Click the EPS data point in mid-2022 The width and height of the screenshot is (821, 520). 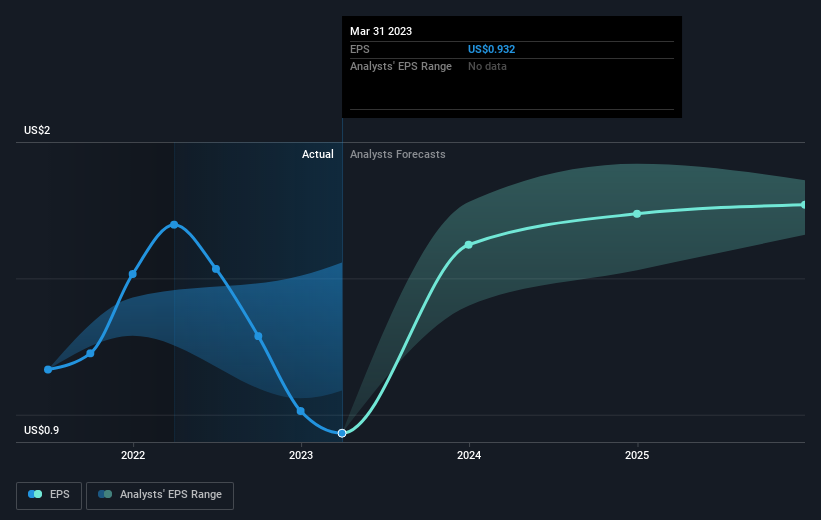pyautogui.click(x=216, y=269)
